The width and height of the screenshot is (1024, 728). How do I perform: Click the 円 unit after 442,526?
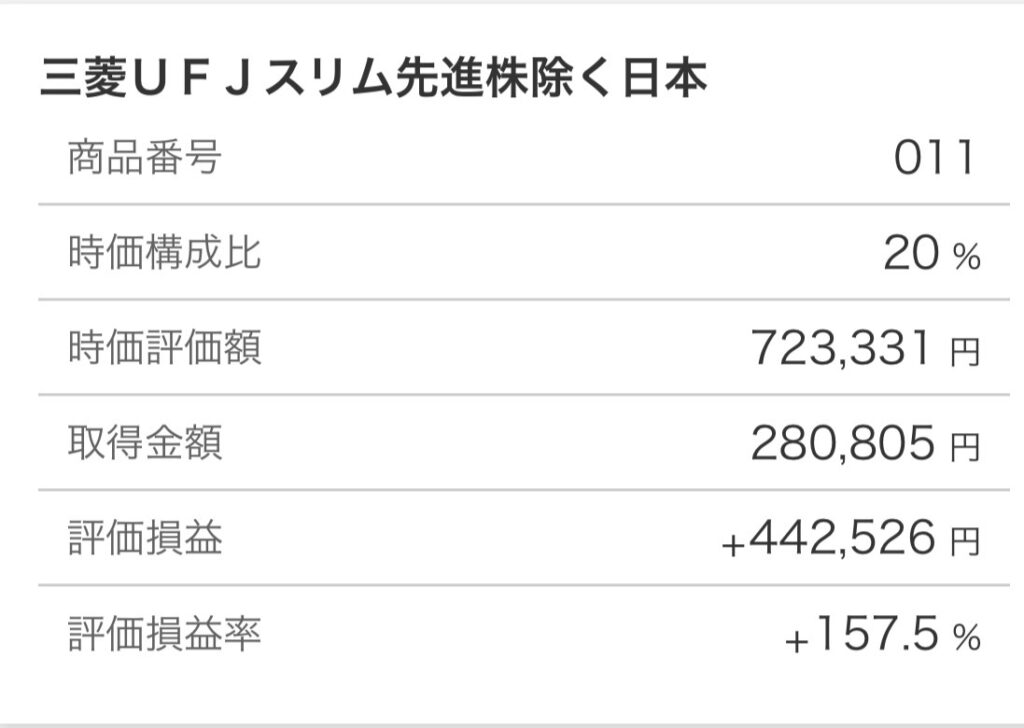tap(965, 544)
